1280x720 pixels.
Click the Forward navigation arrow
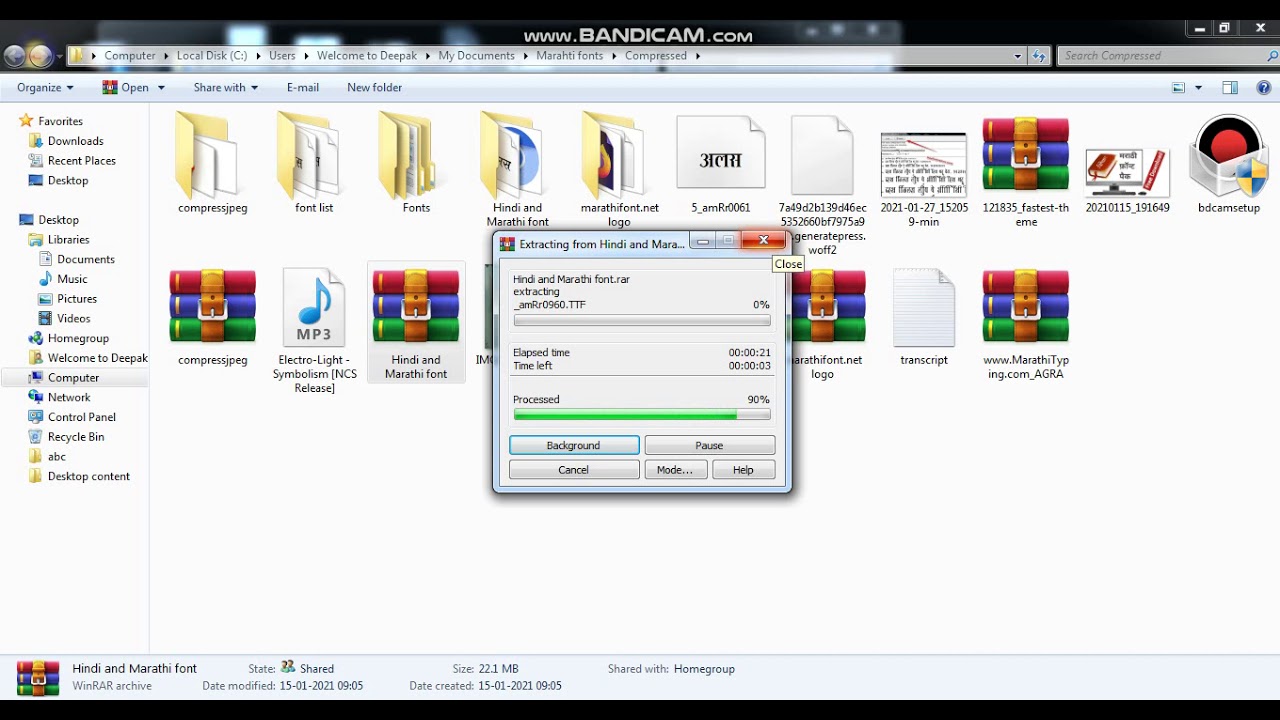tap(40, 56)
